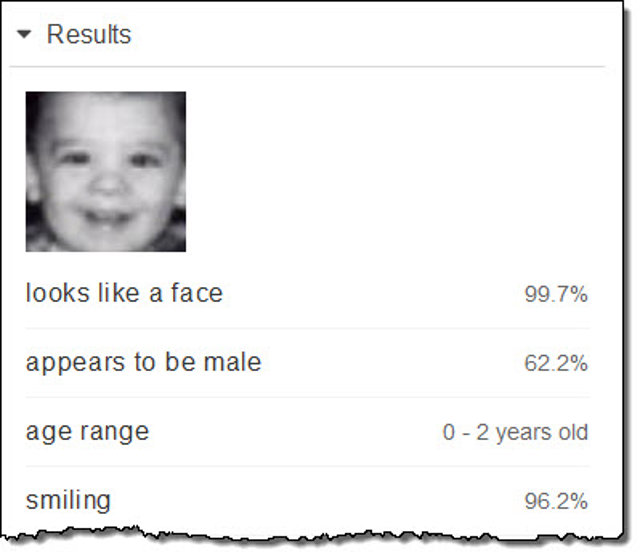Click the "Results" header title
This screenshot has height=557, width=640.
(89, 35)
